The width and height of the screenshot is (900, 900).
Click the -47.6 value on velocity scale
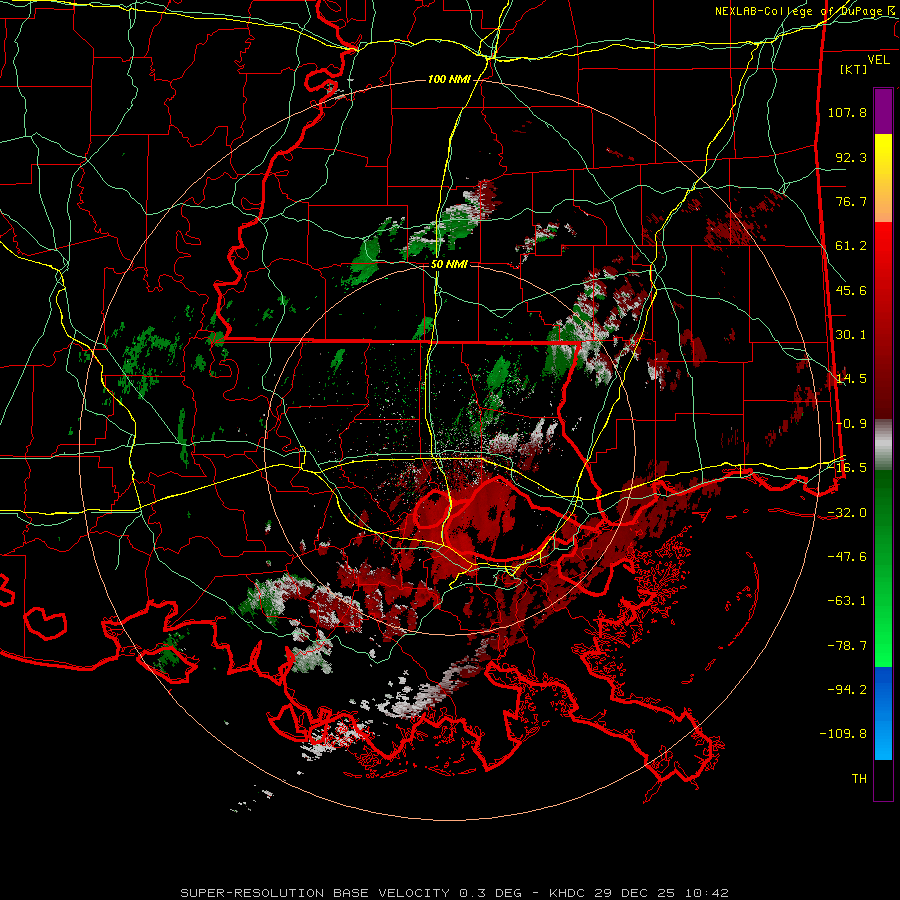click(x=847, y=557)
